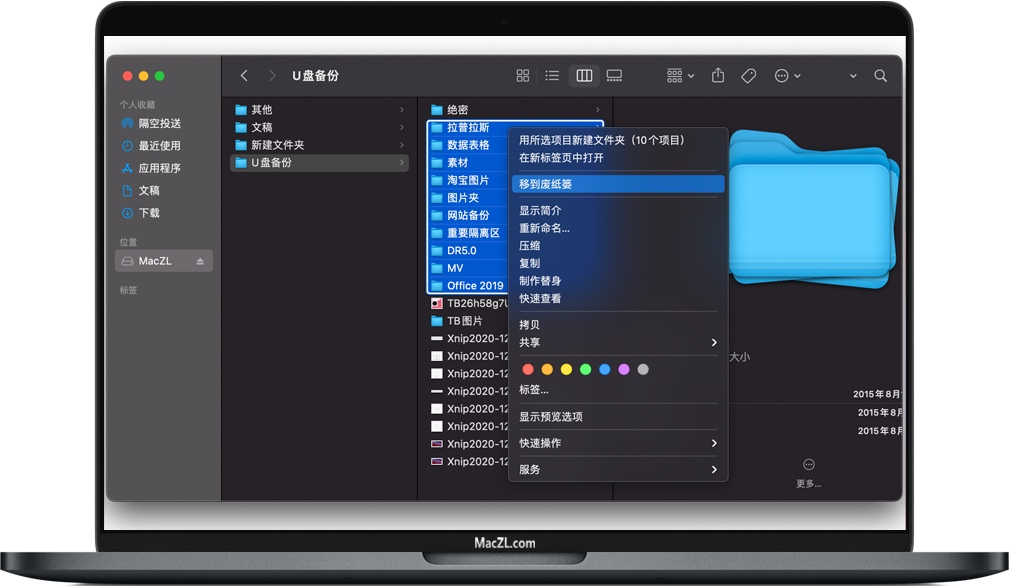Switch to list view
This screenshot has height=586, width=1009.
552,76
